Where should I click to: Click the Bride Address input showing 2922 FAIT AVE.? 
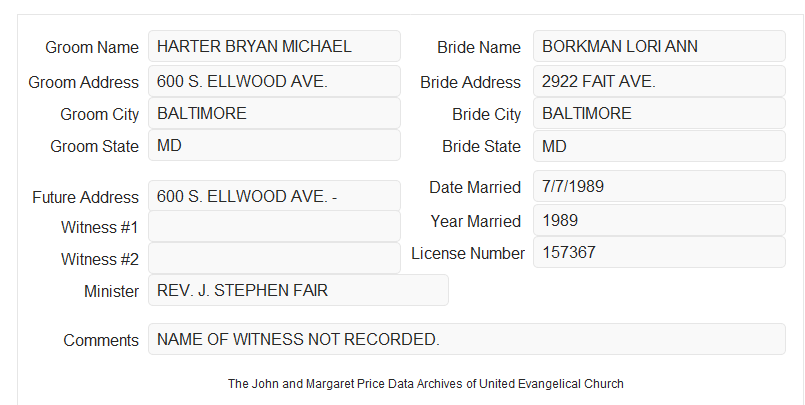(x=659, y=81)
